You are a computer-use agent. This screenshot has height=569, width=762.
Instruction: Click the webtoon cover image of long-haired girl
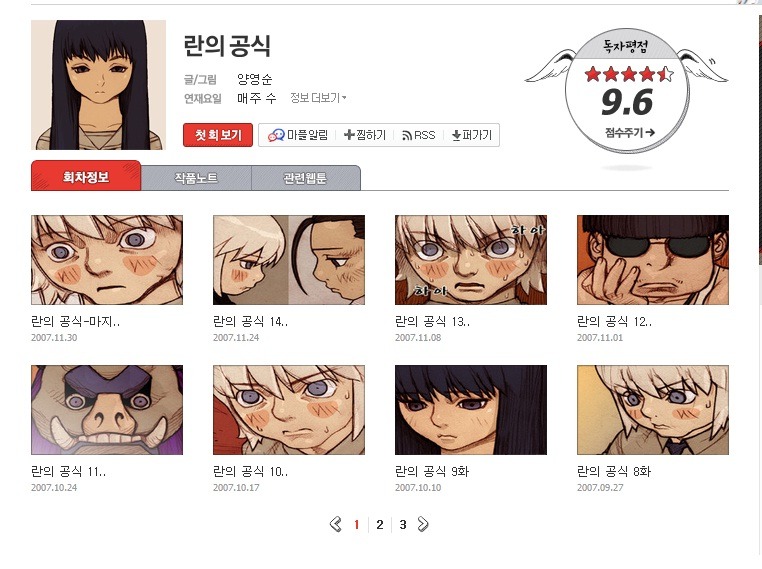pyautogui.click(x=98, y=85)
